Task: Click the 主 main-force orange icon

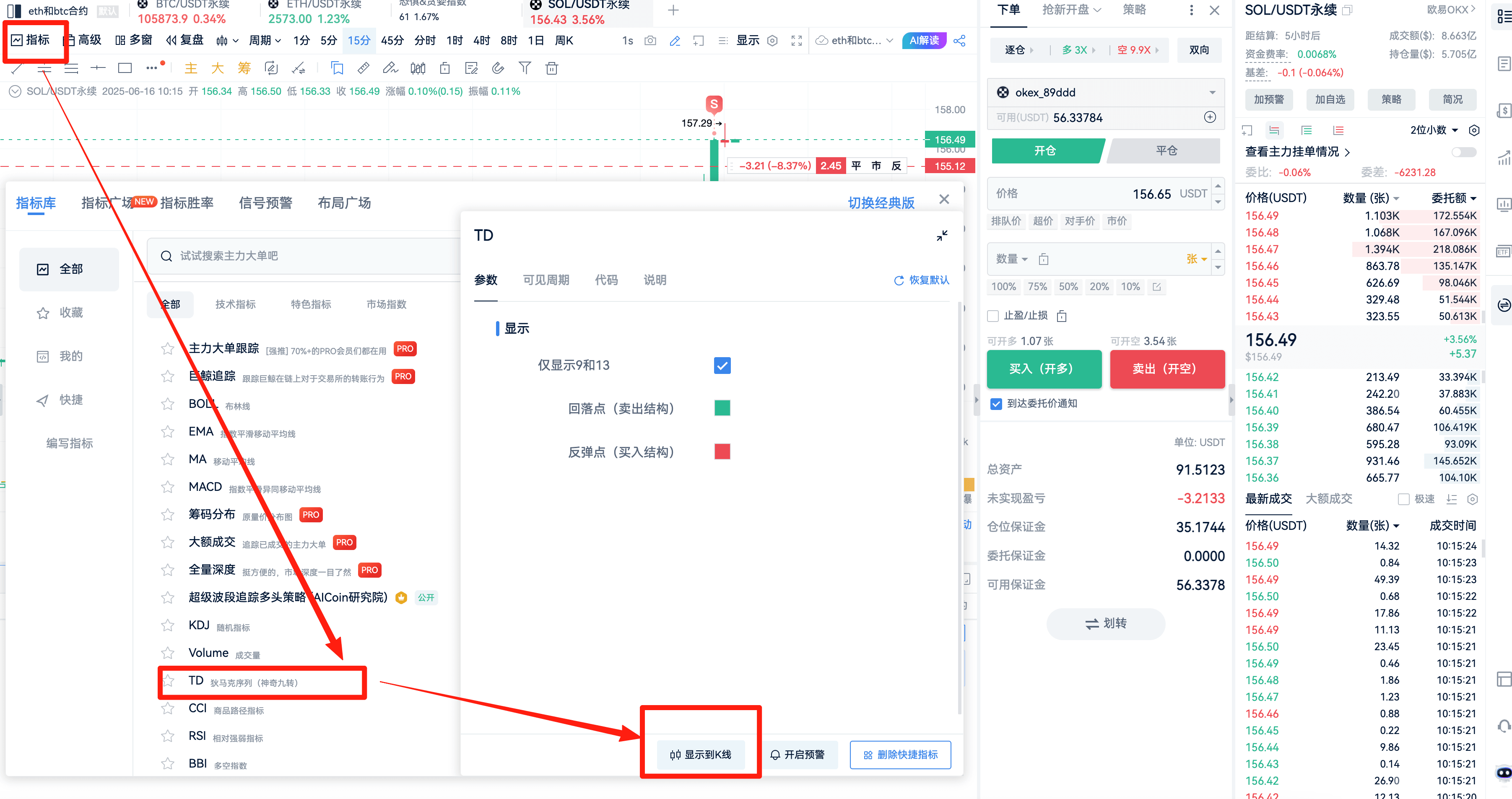Action: click(191, 68)
